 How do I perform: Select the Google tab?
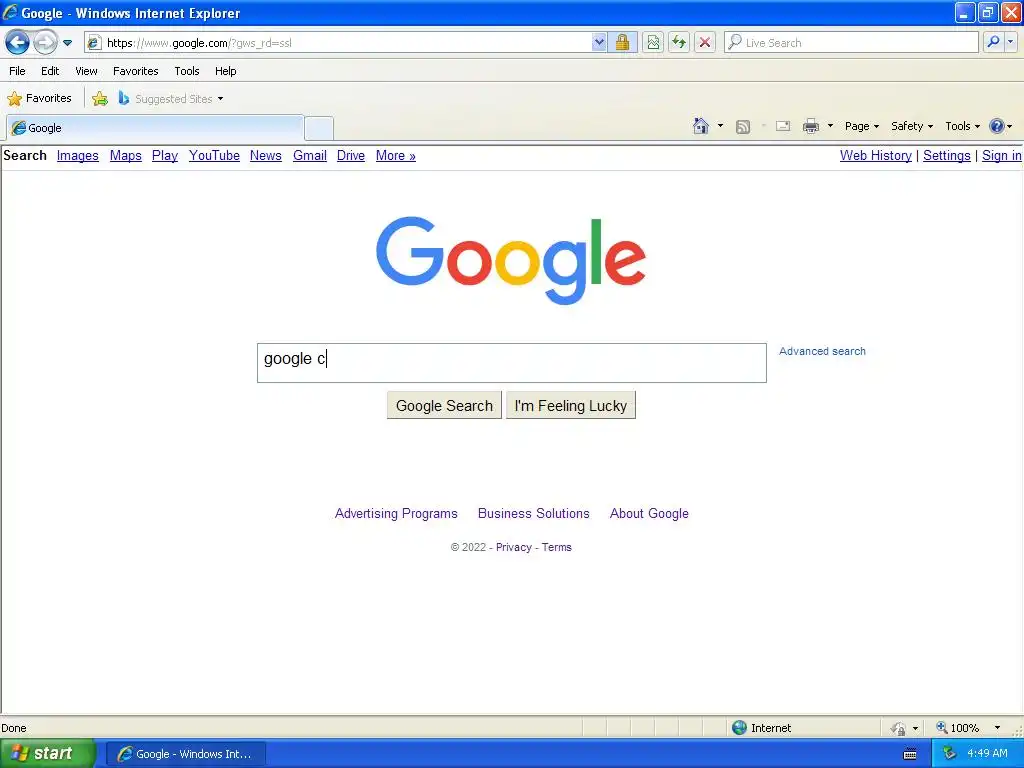click(155, 128)
